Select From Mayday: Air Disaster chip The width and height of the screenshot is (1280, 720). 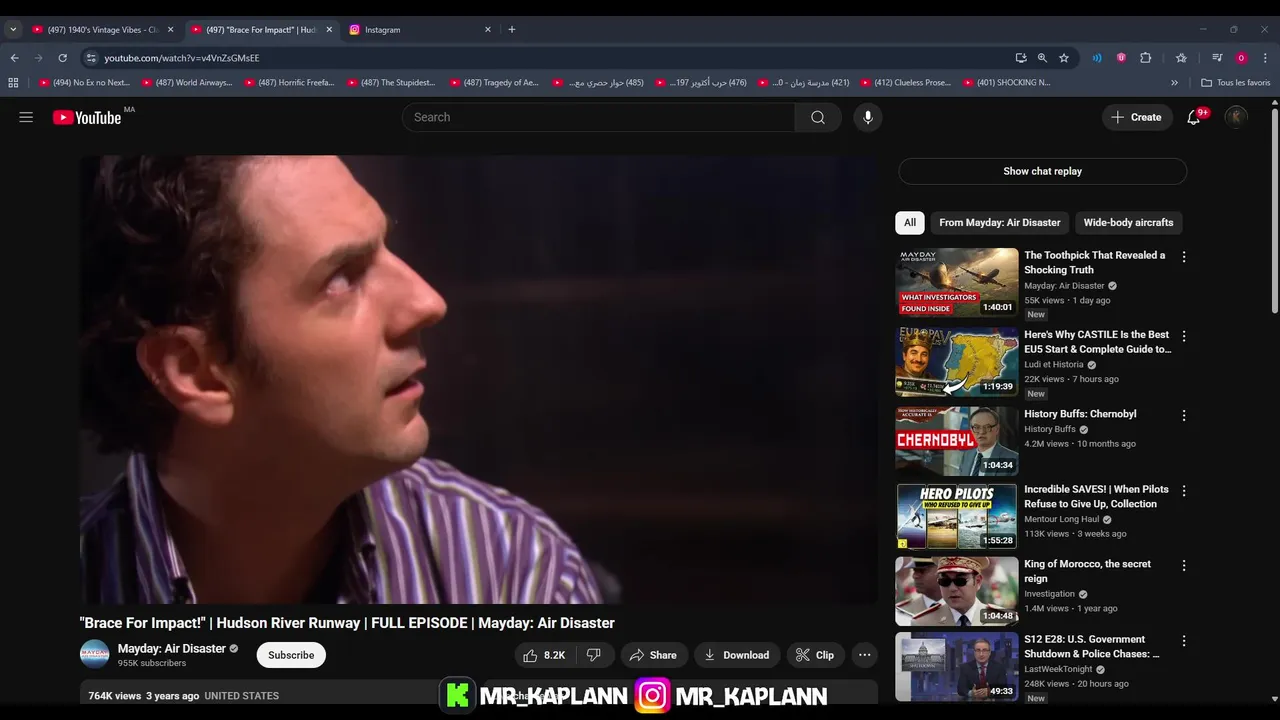tap(1000, 222)
